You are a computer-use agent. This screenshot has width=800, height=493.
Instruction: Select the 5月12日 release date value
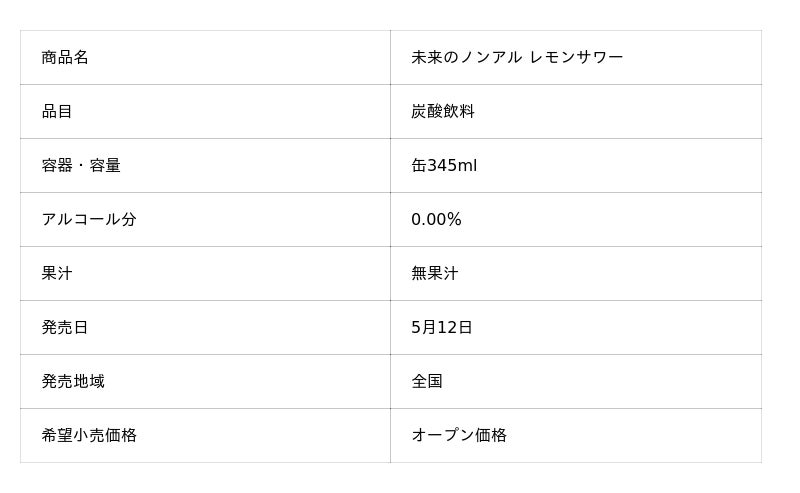[x=442, y=328]
